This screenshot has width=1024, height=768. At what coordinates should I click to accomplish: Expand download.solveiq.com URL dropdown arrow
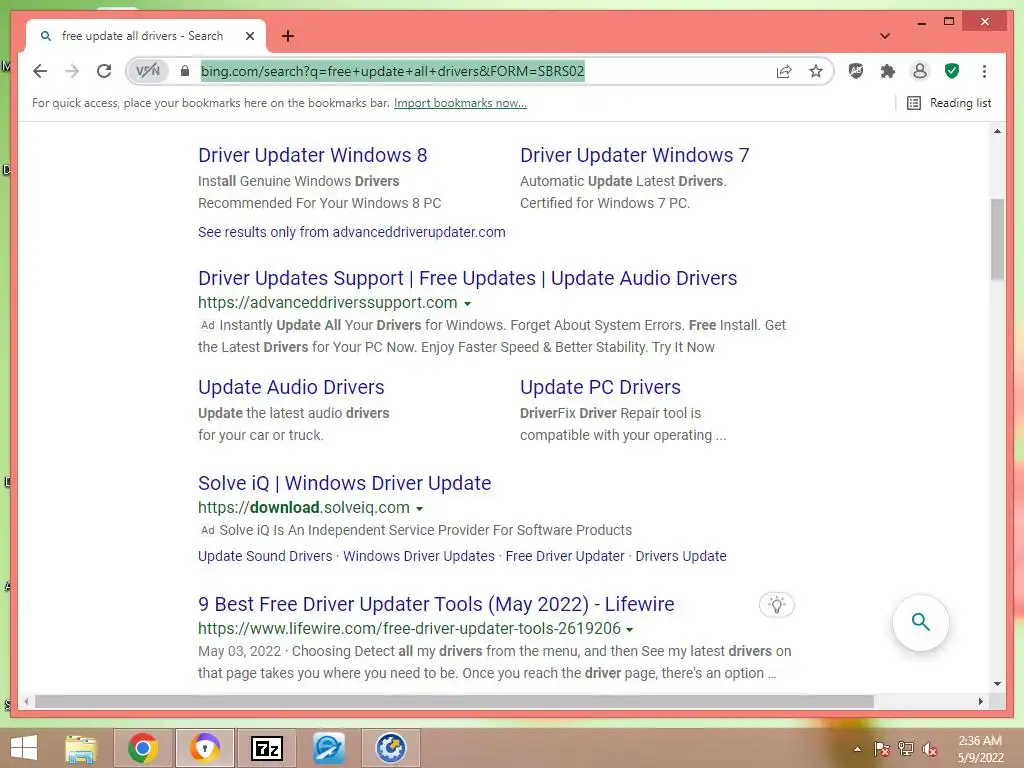[419, 509]
